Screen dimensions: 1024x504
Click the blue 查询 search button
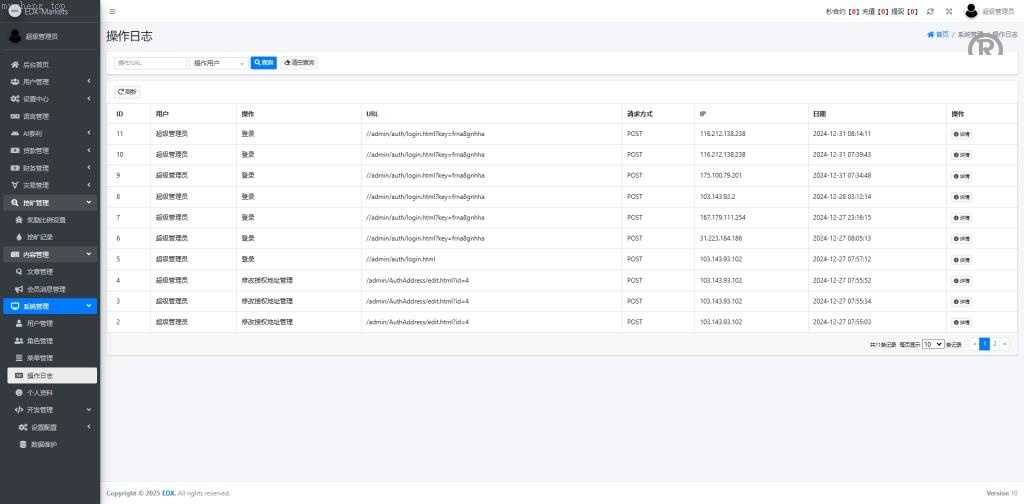pyautogui.click(x=263, y=62)
